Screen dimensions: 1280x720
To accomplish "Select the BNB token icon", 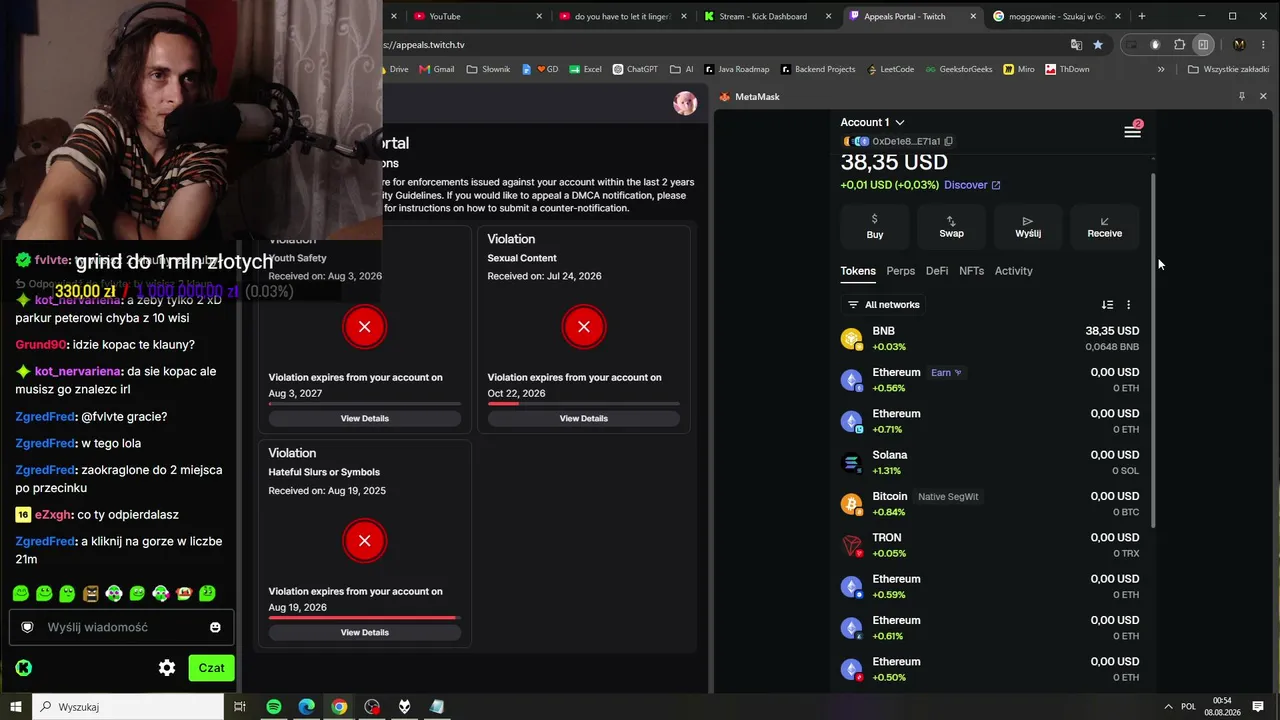I will (851, 339).
